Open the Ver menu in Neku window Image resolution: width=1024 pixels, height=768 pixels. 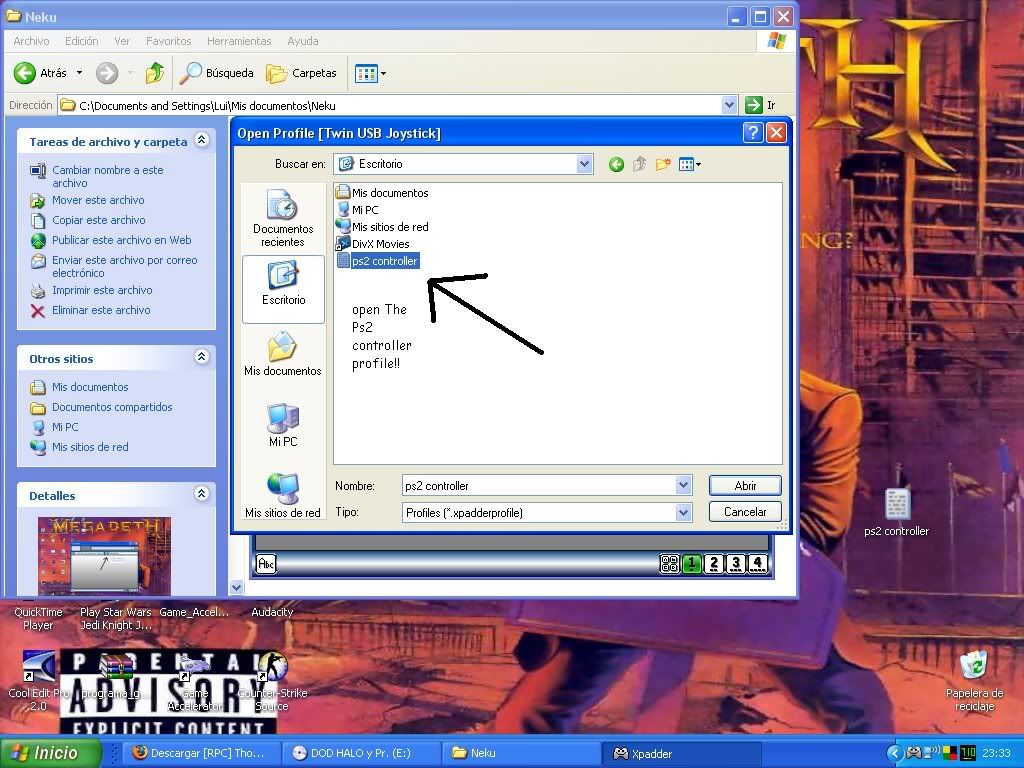(122, 41)
